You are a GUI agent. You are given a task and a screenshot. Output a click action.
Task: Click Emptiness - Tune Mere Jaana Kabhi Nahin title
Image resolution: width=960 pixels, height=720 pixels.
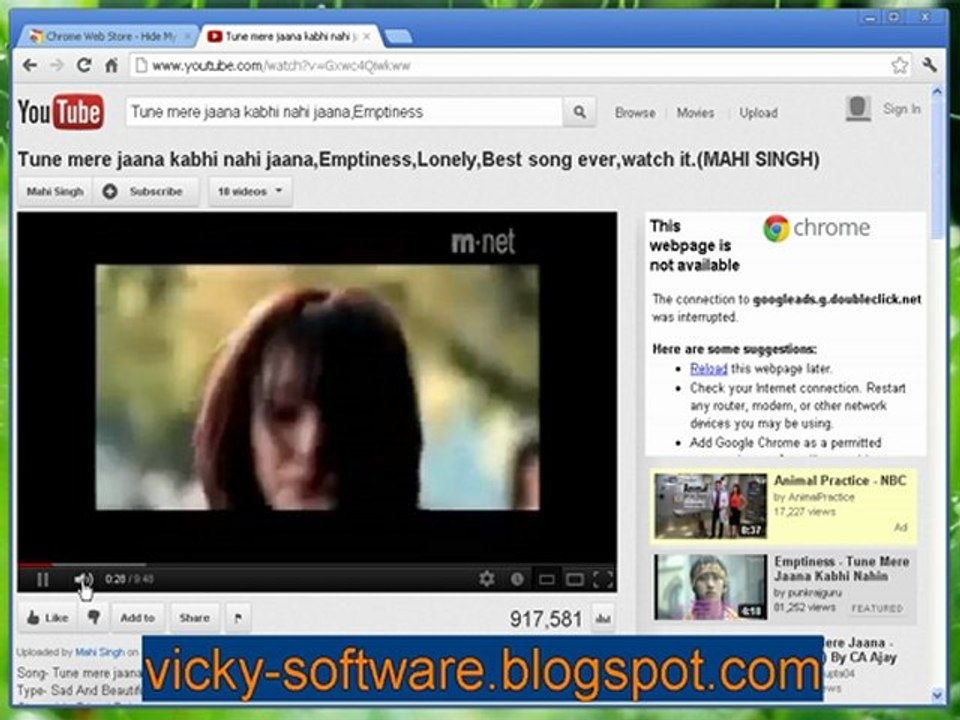tap(841, 569)
